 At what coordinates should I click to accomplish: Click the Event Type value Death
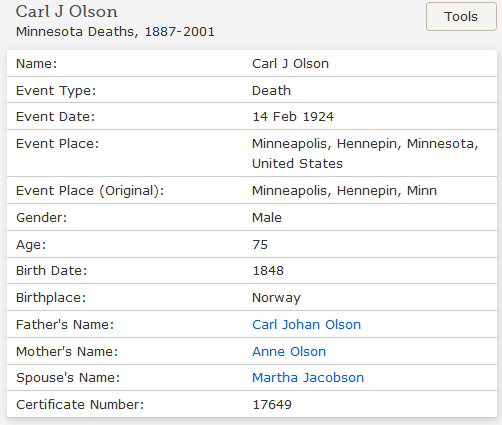point(271,90)
